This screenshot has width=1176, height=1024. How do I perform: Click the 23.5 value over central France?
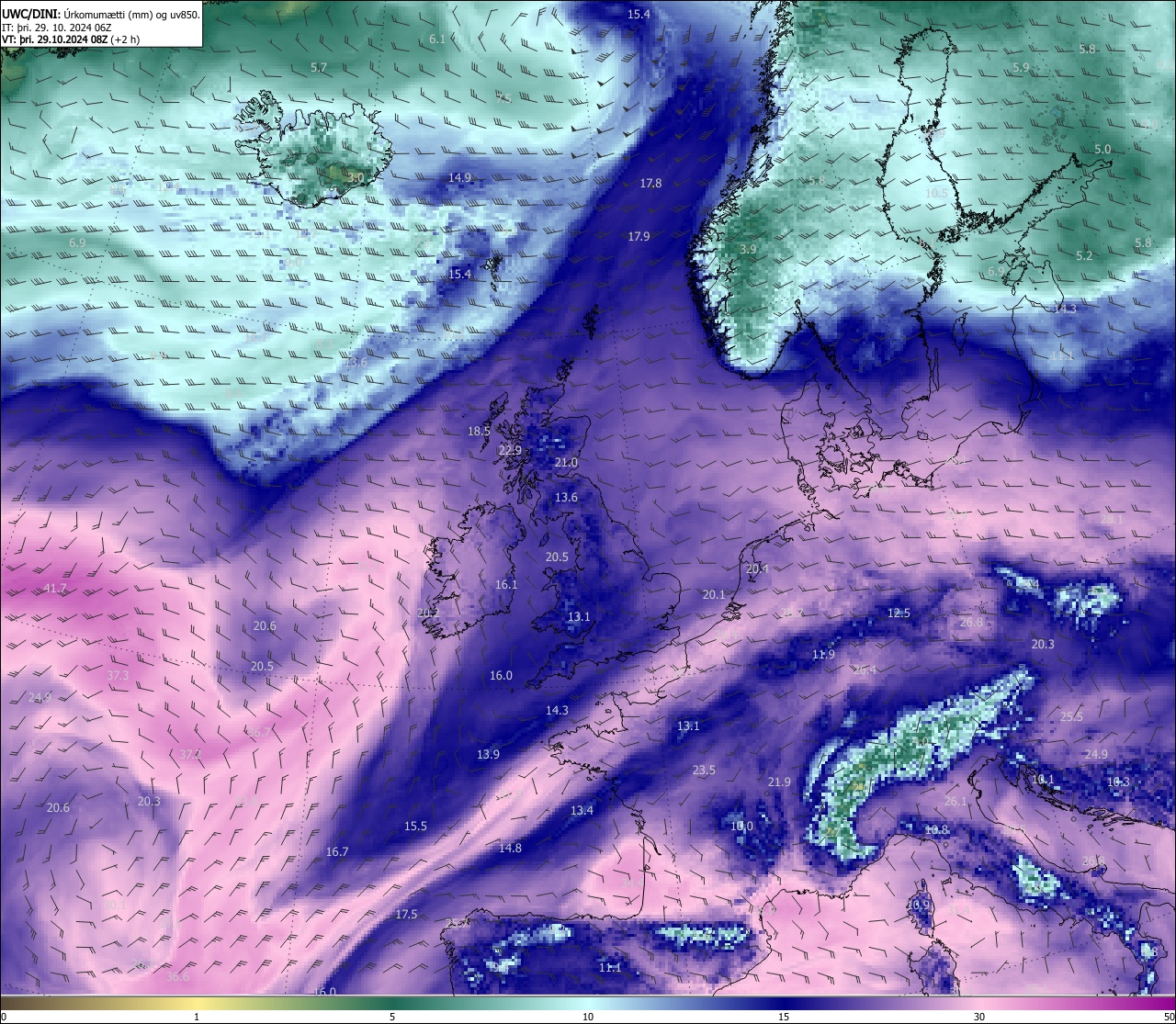click(704, 770)
